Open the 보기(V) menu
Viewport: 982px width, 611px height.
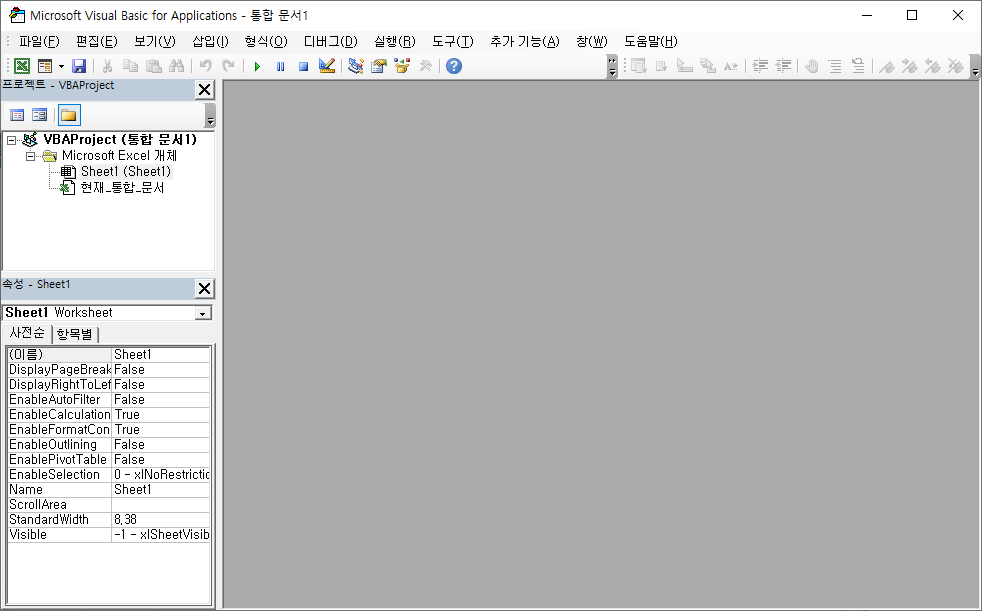(x=155, y=41)
